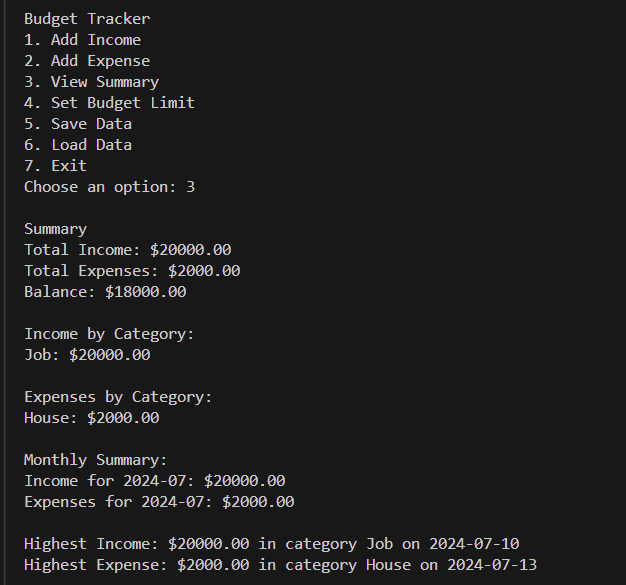This screenshot has width=626, height=585.
Task: Click the '7. Exit' option text
Action: 55,166
